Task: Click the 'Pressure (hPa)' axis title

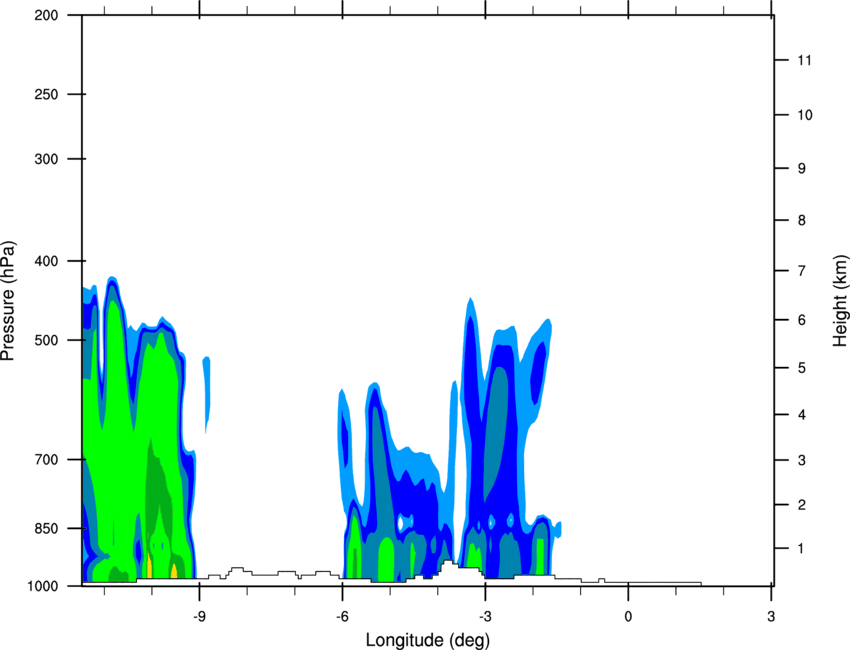Action: (x=8, y=300)
